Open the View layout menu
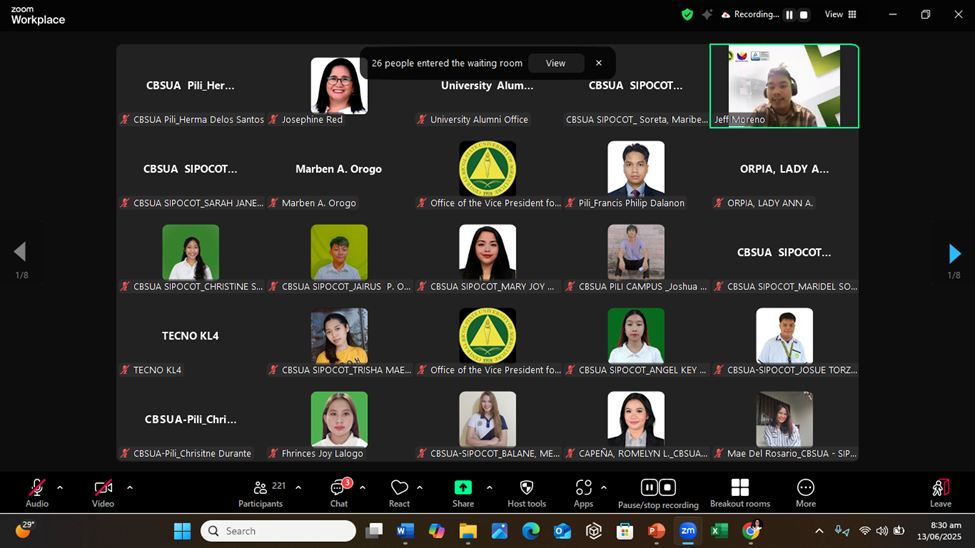 pyautogui.click(x=840, y=15)
